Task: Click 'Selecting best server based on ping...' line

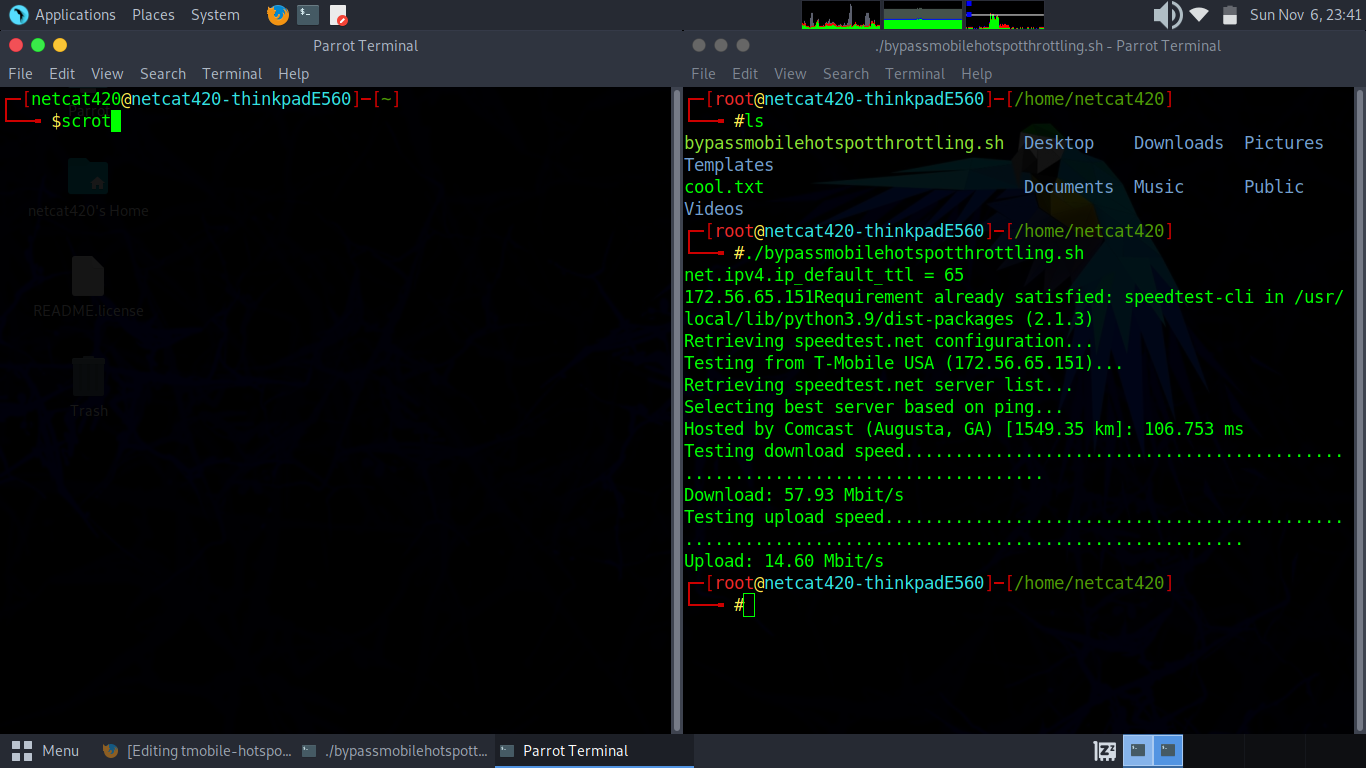Action: 874,407
